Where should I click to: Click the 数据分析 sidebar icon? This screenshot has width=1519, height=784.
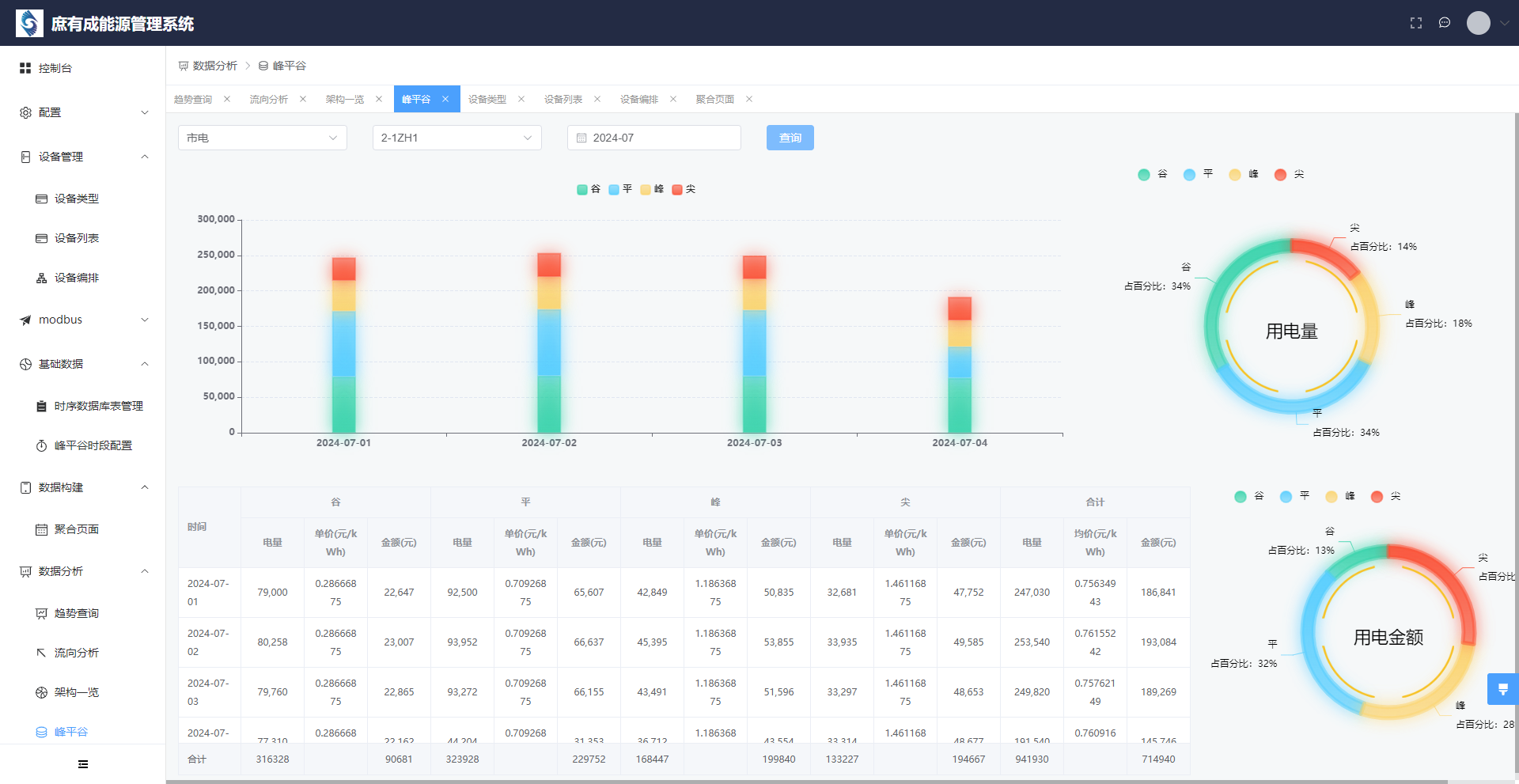click(25, 571)
